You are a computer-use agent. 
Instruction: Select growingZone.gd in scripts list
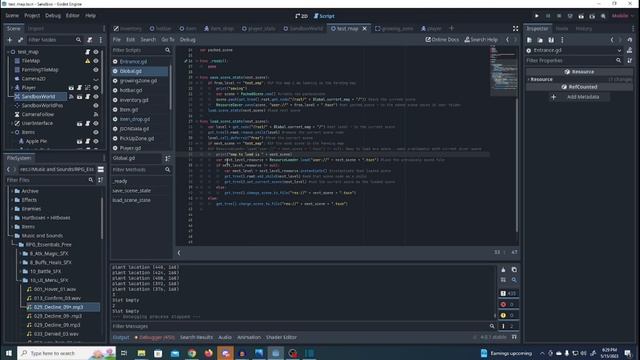tap(138, 81)
